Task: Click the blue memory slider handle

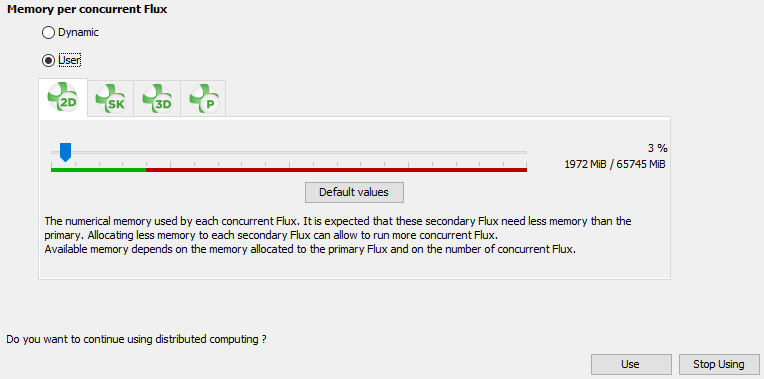Action: tap(65, 152)
